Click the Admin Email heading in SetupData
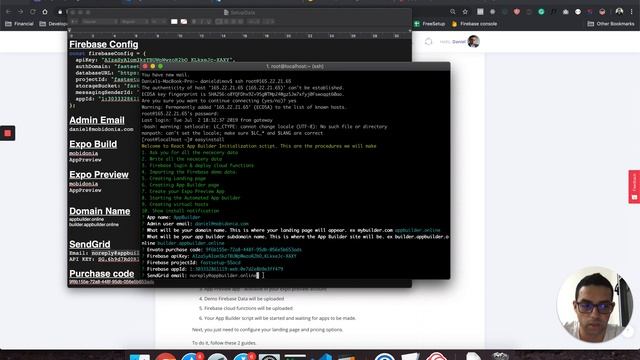The image size is (640, 360). click(97, 120)
